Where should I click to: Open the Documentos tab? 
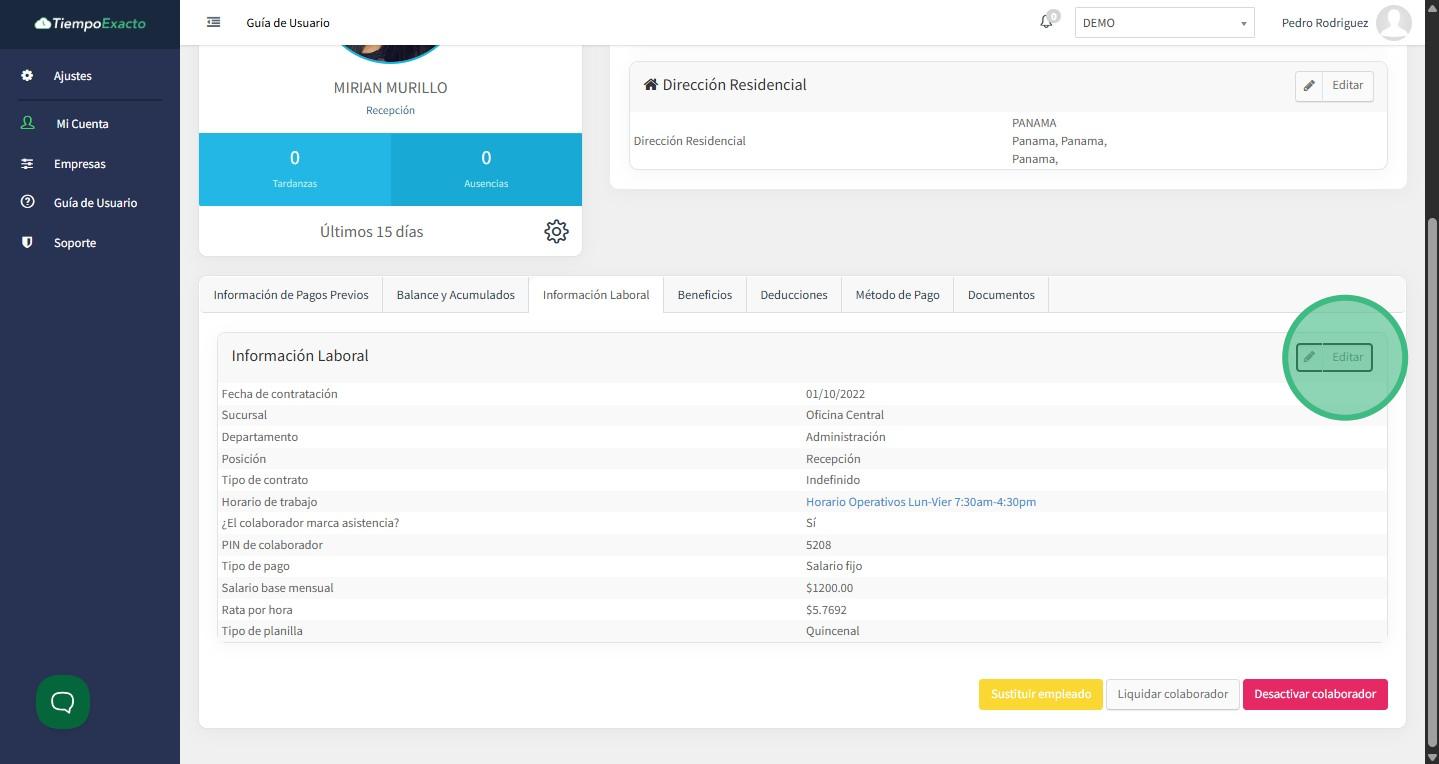pyautogui.click(x=1000, y=295)
